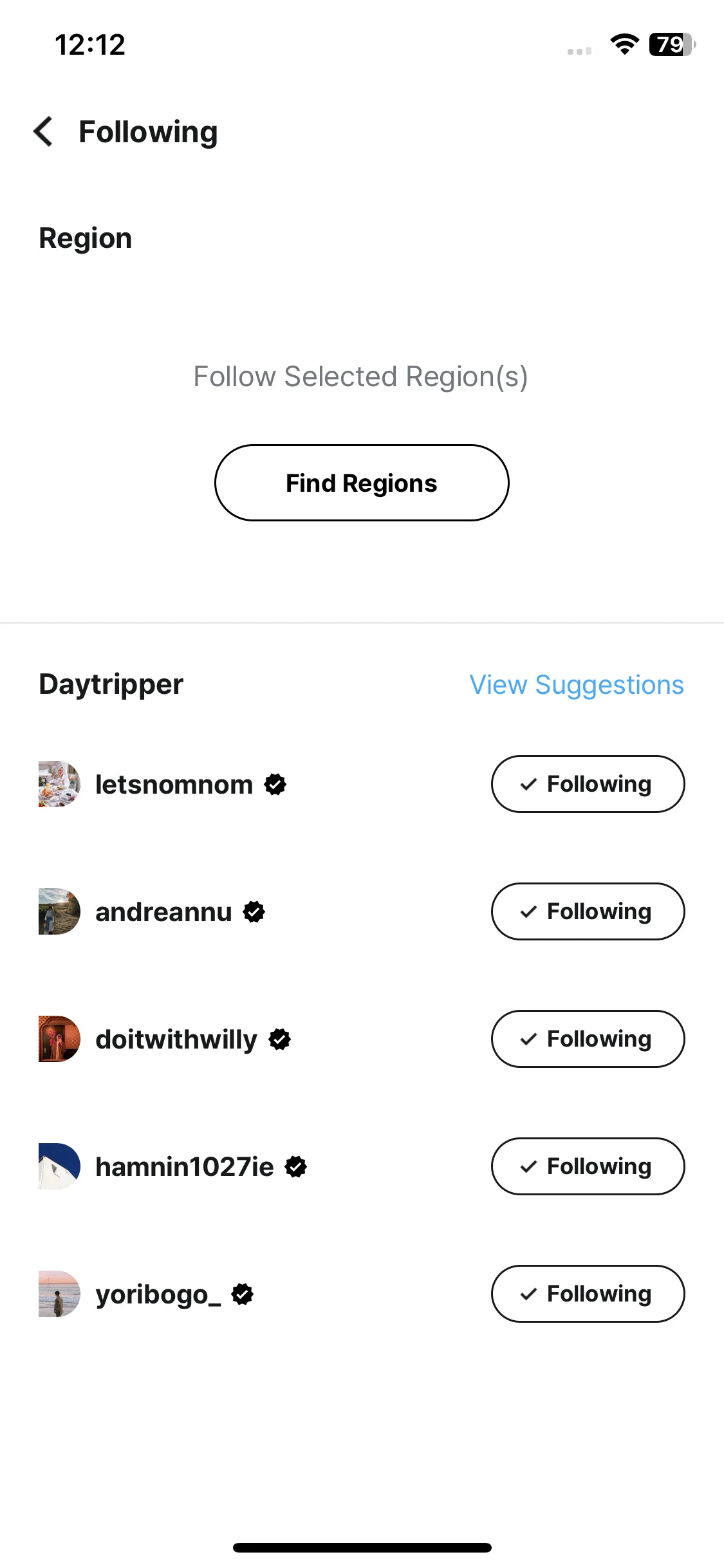Click the verified badge beside doitwithwilly

click(x=279, y=1039)
